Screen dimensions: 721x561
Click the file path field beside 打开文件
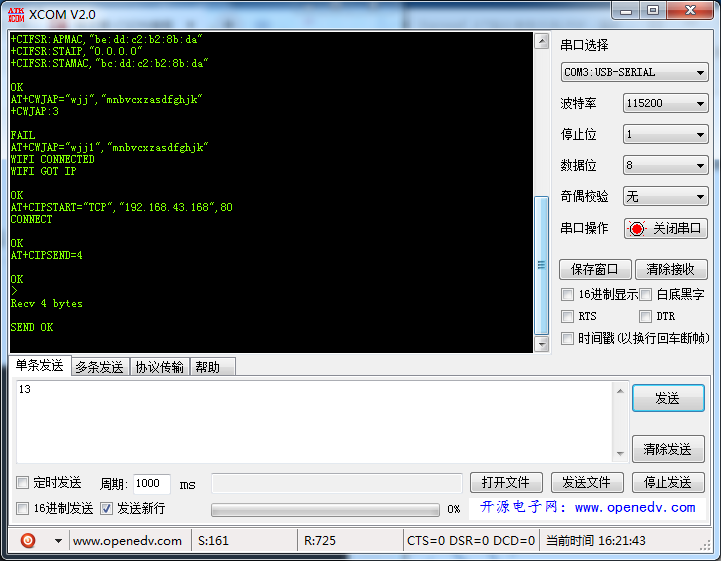[337, 483]
